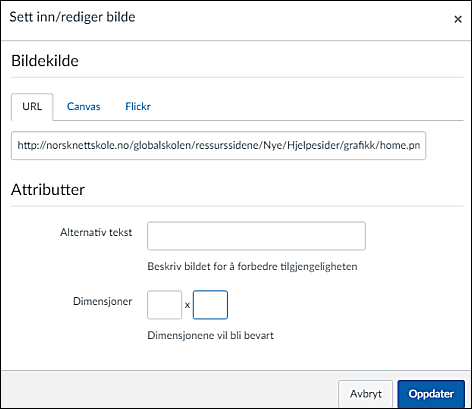Switch to the Canvas tab
Image resolution: width=472 pixels, height=409 pixels.
[83, 107]
